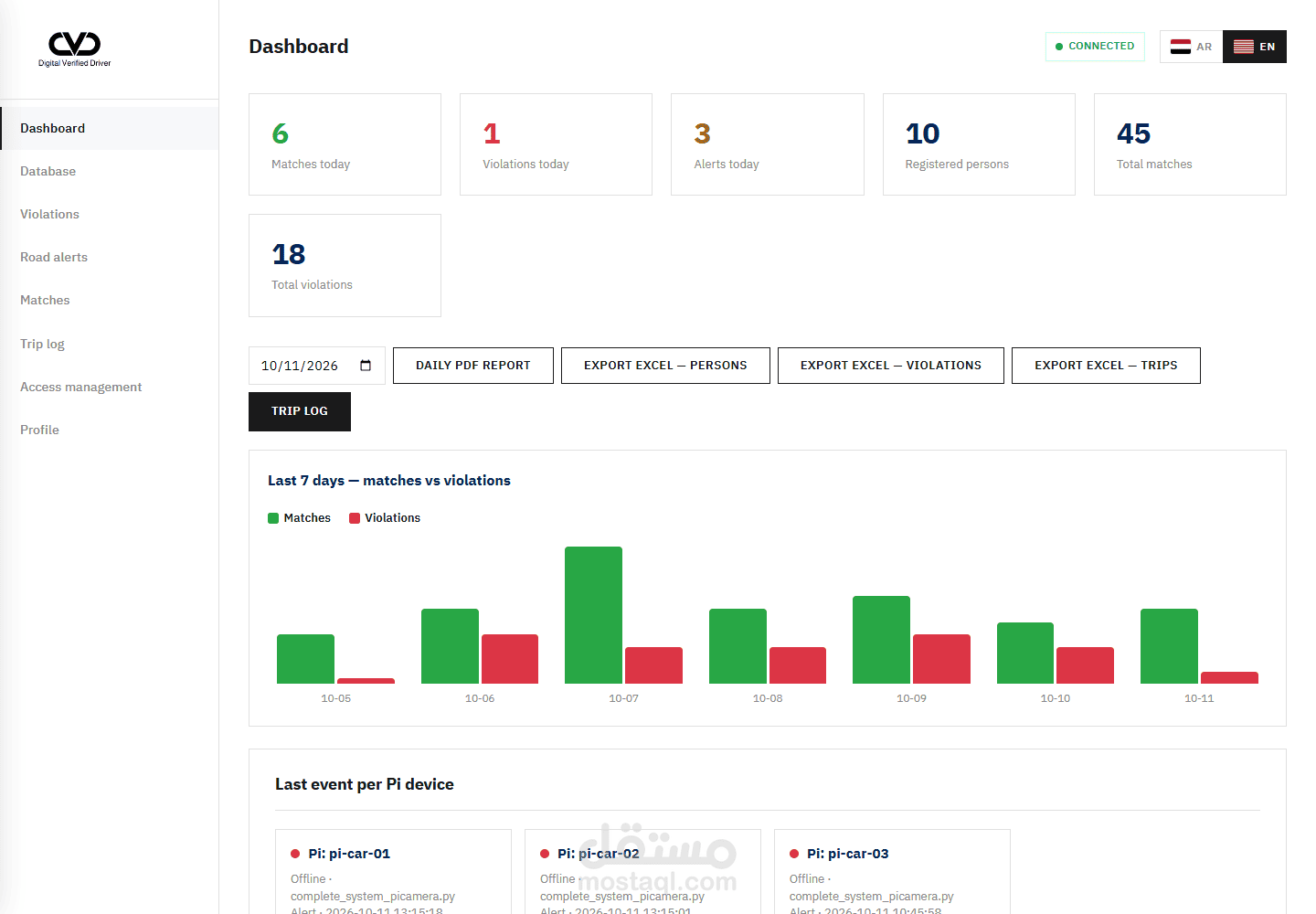Select the green matches bar for 10-05
The image size is (1316, 914).
305,659
